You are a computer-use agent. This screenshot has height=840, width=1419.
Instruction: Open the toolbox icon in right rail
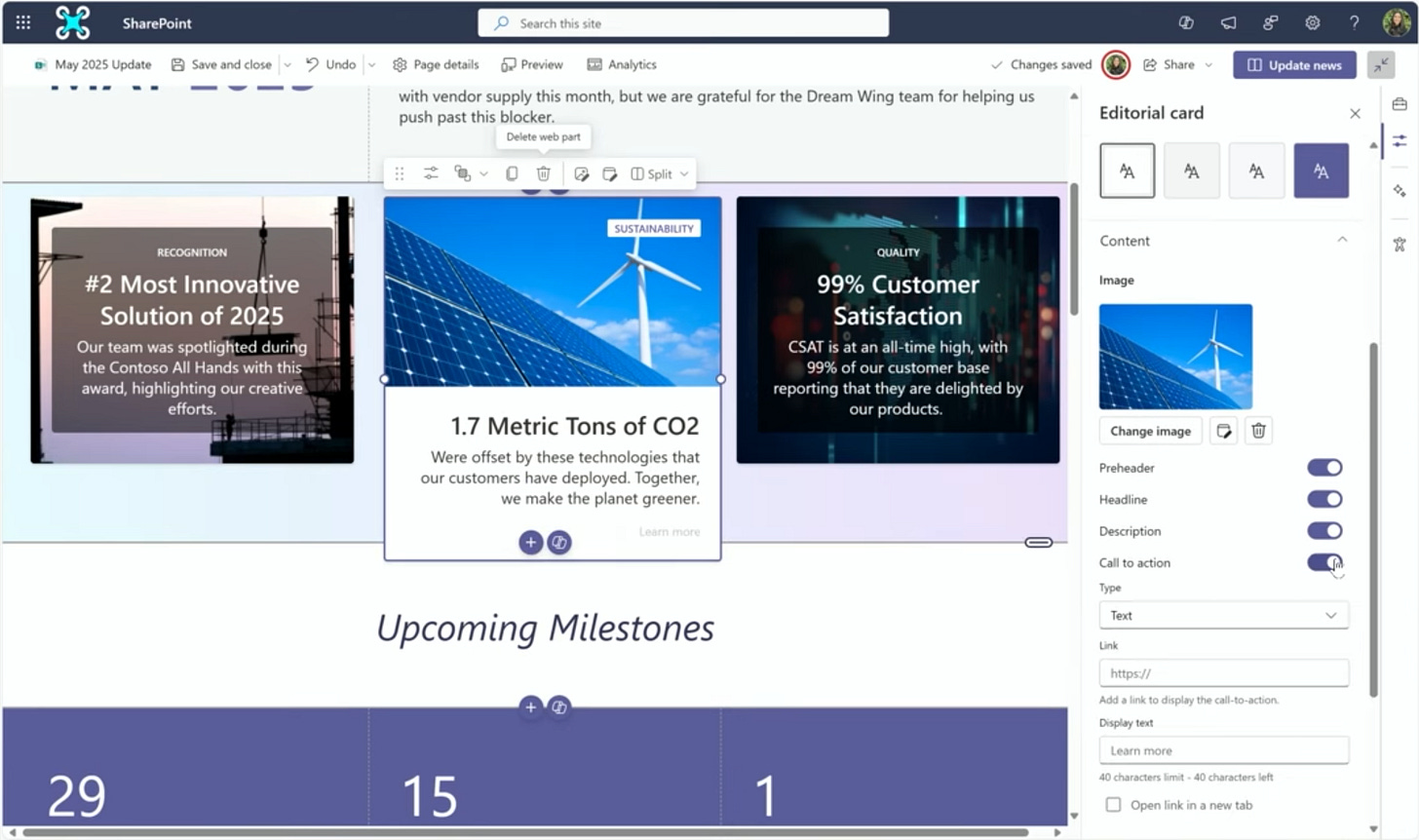[1400, 104]
